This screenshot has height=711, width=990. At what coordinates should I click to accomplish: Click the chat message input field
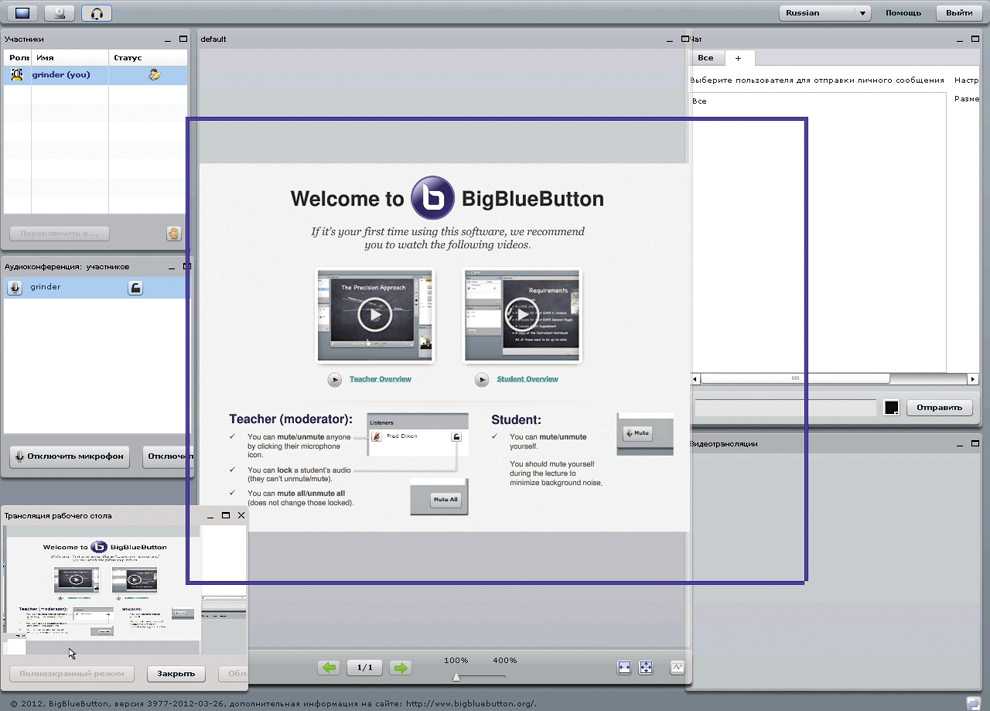pyautogui.click(x=785, y=407)
